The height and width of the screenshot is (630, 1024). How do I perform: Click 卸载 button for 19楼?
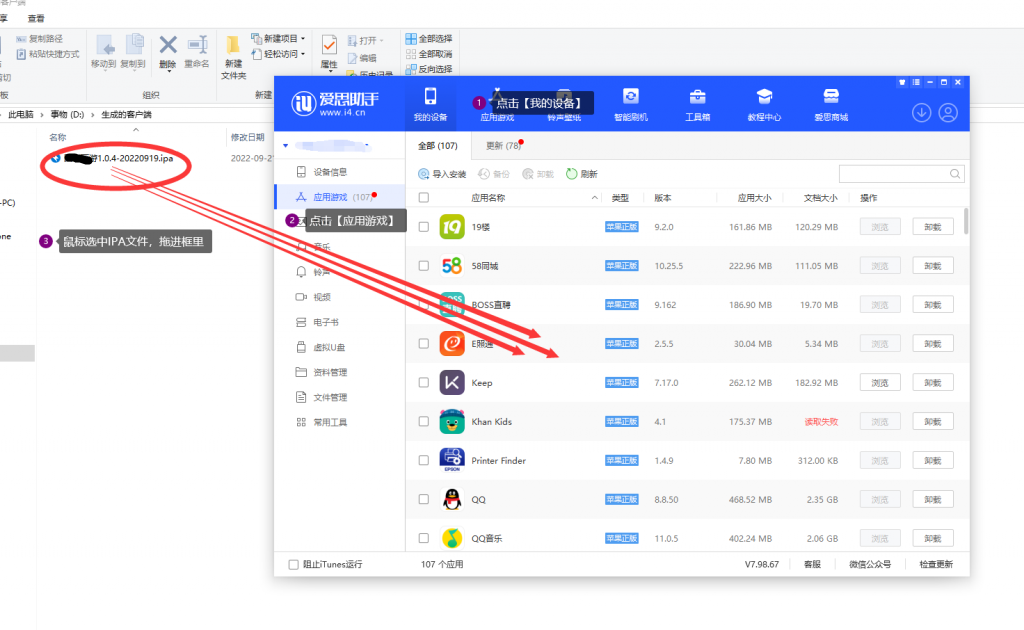(933, 227)
